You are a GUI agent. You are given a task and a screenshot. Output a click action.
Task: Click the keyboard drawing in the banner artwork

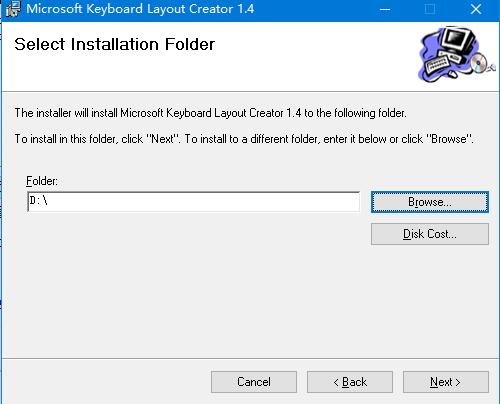click(x=437, y=64)
